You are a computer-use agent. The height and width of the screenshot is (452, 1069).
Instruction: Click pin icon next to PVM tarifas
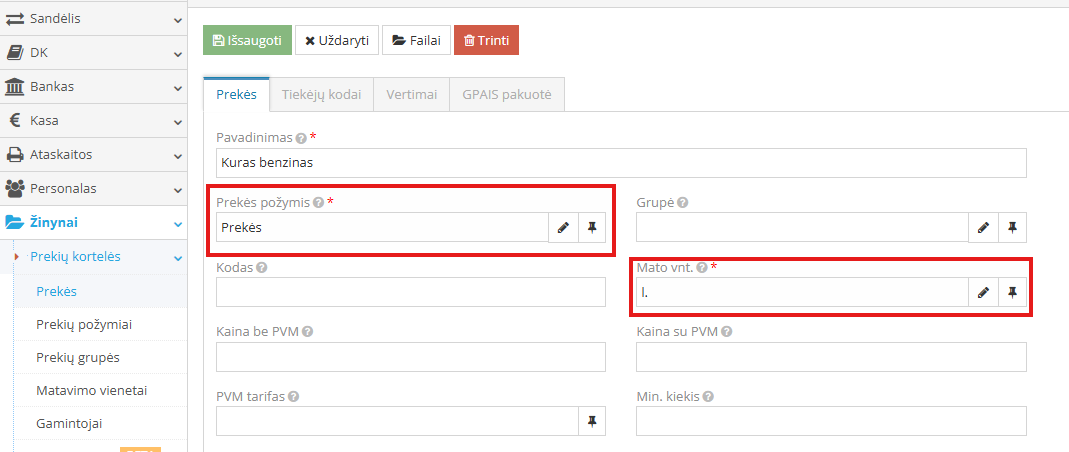(592, 422)
